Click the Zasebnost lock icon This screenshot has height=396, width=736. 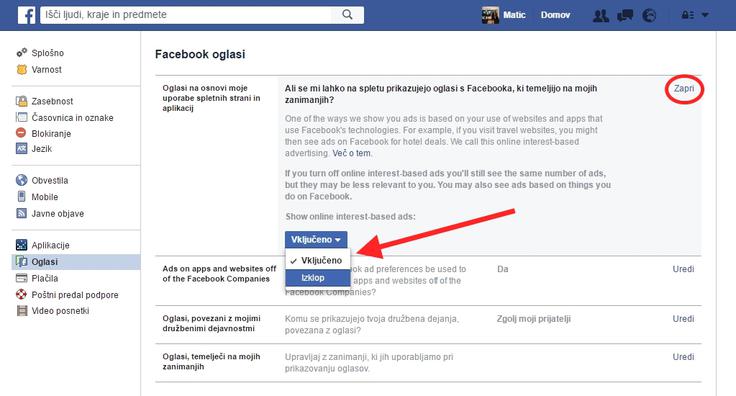(x=22, y=101)
